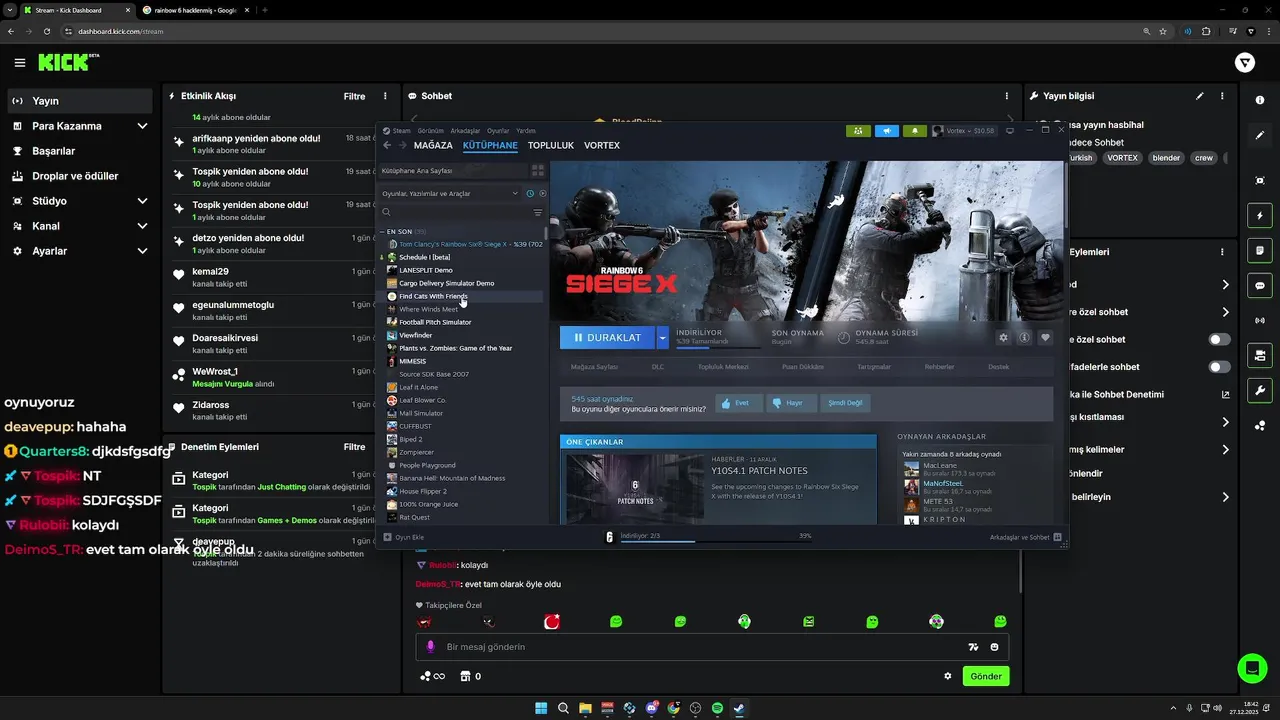Screen dimensions: 1280x720
Task: Open Steam library grid view icon
Action: pyautogui.click(x=538, y=171)
